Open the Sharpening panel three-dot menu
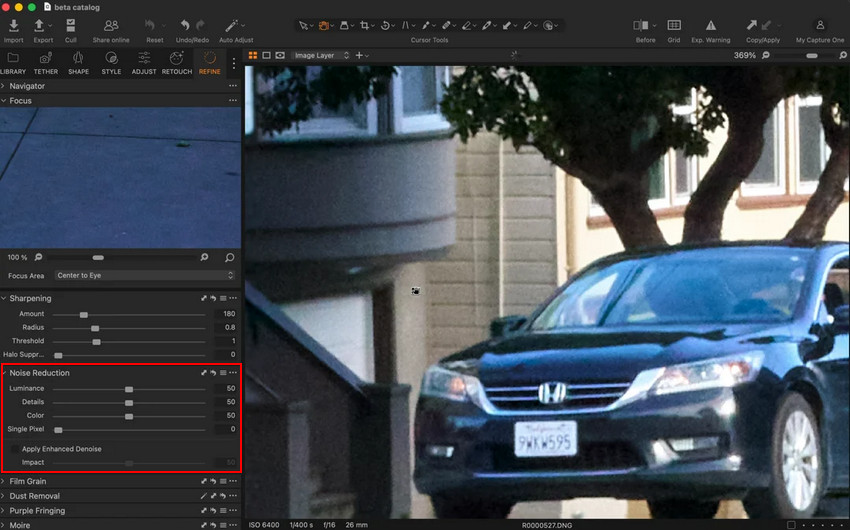The width and height of the screenshot is (850, 530). [x=233, y=298]
